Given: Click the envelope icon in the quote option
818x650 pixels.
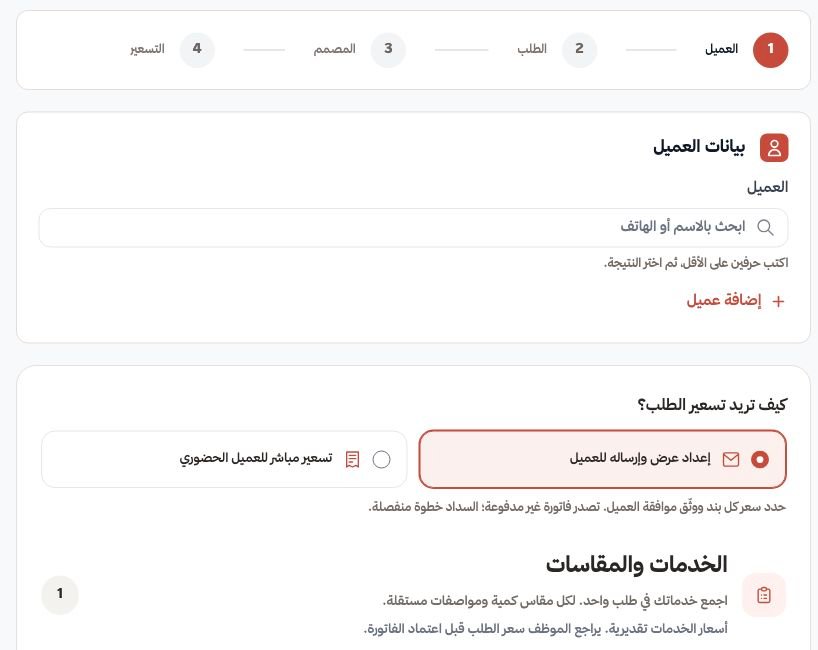Looking at the screenshot, I should (x=731, y=459).
